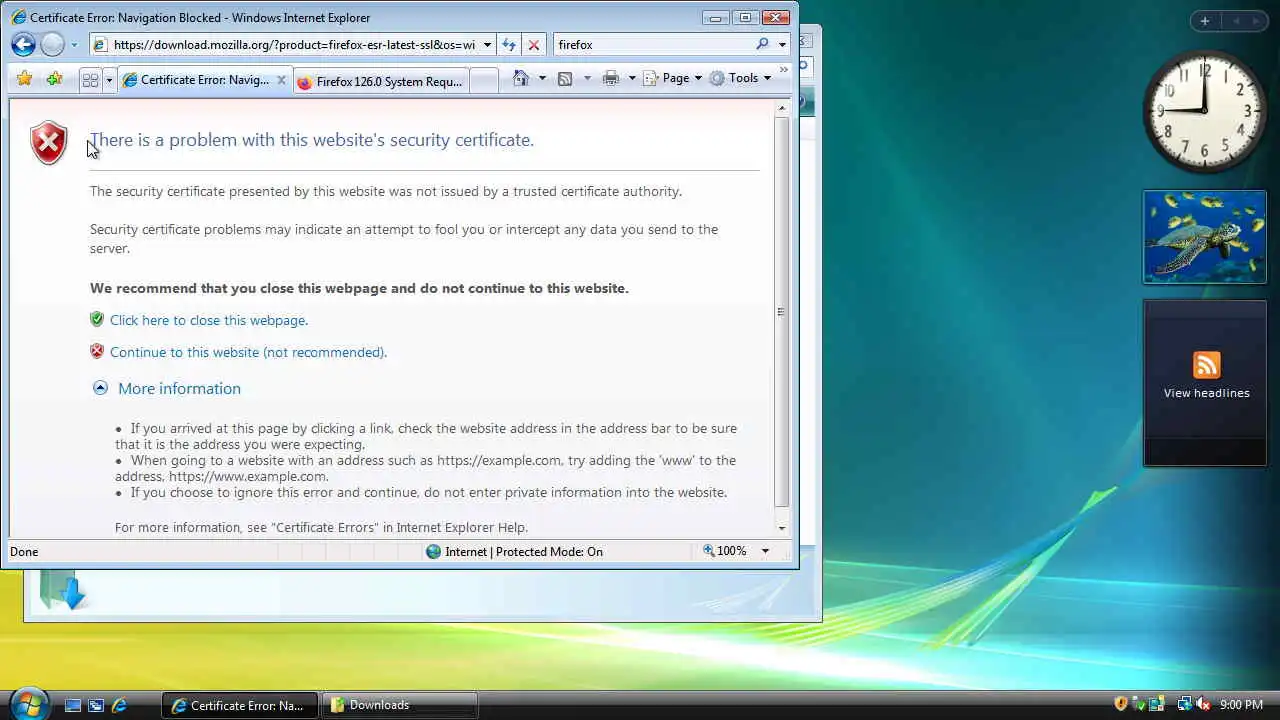This screenshot has width=1280, height=720.
Task: Select the 'Certificate Error: Navig...' tab
Action: point(204,80)
